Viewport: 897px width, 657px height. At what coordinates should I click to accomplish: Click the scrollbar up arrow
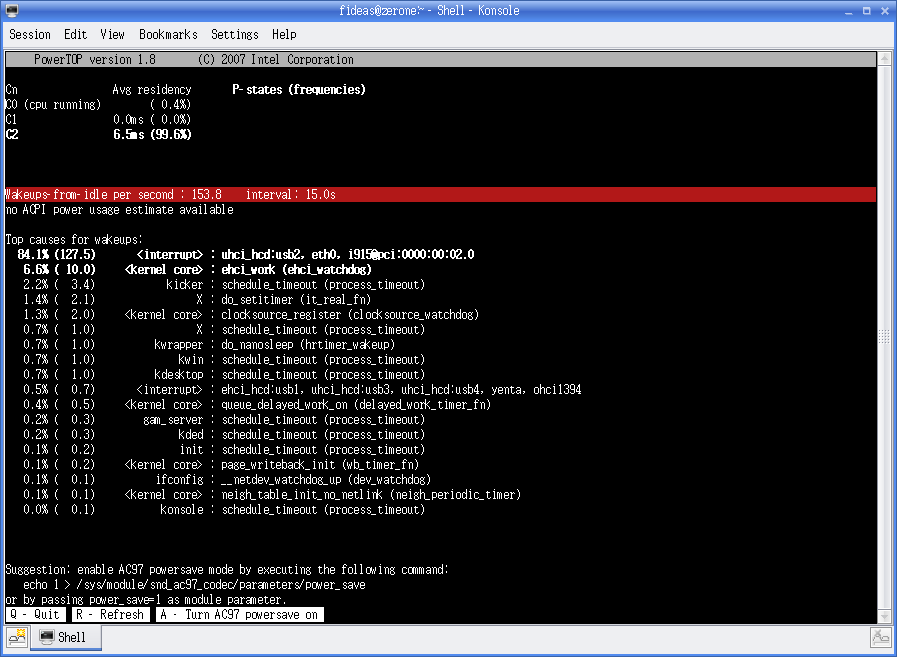(x=884, y=58)
